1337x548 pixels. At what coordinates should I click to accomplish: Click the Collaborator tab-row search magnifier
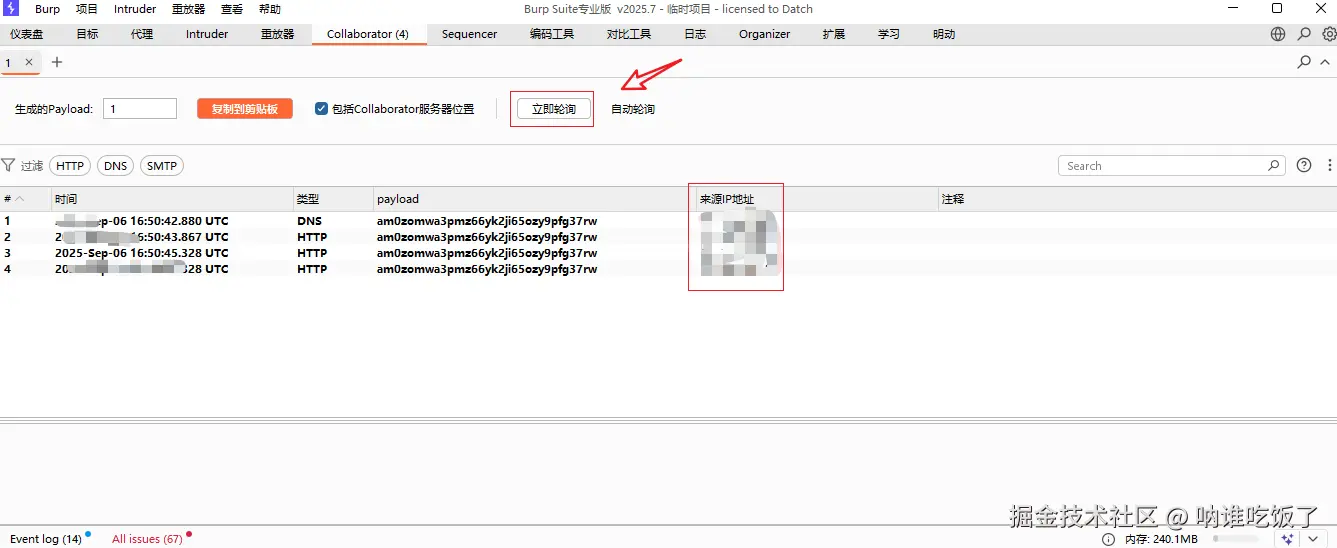pos(1304,62)
